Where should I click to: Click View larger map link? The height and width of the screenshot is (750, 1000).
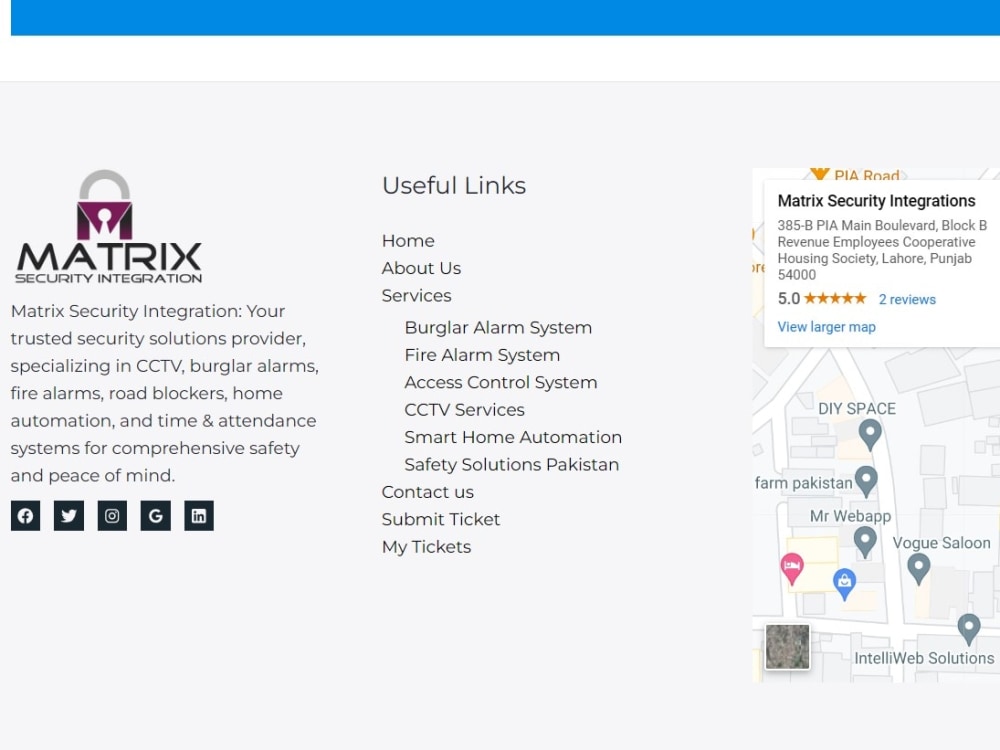[x=827, y=327]
